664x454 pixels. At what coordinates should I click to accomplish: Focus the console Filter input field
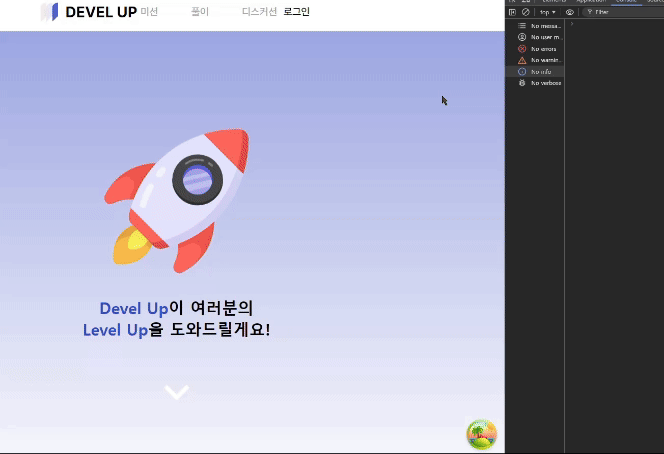pyautogui.click(x=622, y=12)
